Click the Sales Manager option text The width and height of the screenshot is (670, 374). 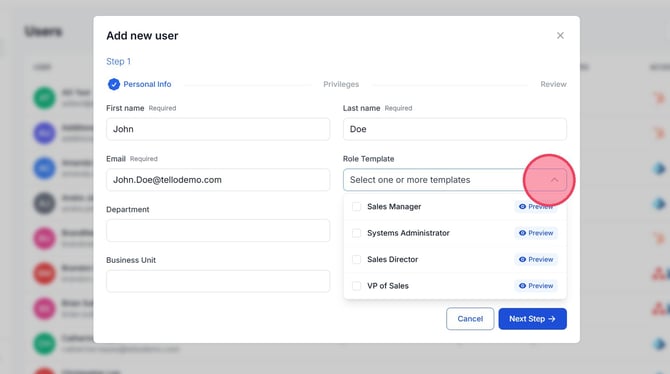point(394,207)
